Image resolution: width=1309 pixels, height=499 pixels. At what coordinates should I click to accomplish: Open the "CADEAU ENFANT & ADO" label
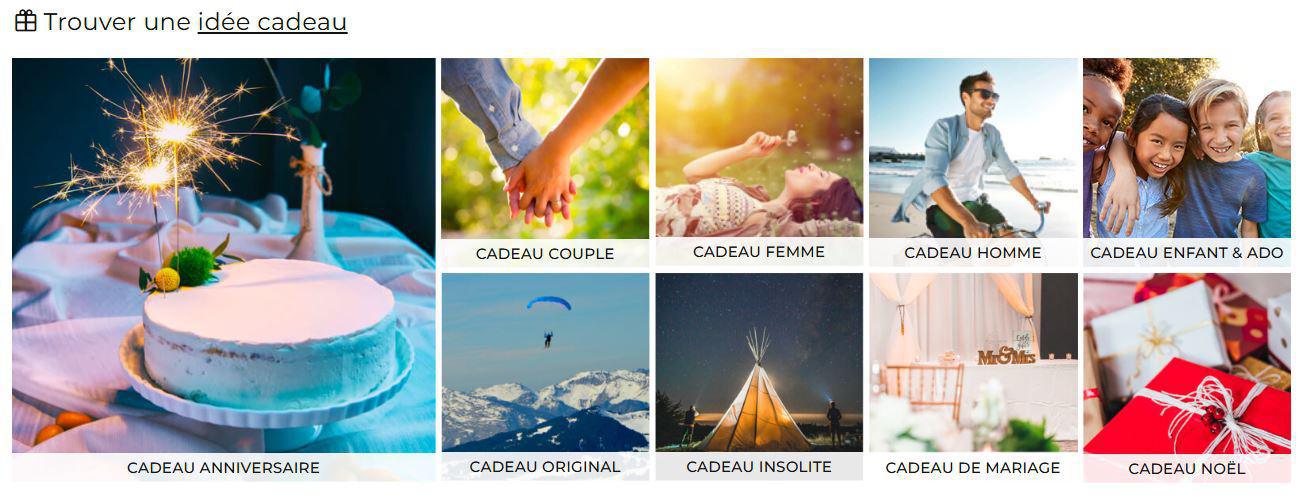pyautogui.click(x=1186, y=253)
